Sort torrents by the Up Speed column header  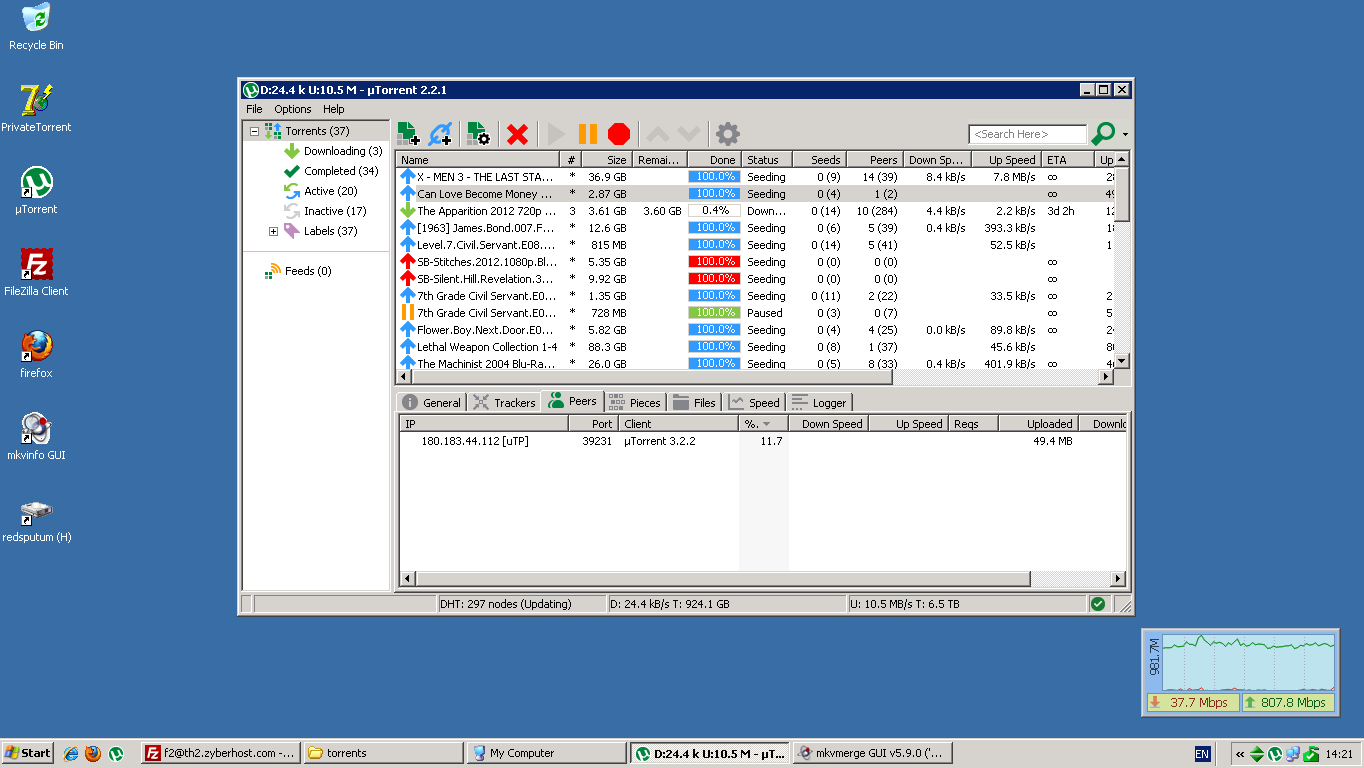[1006, 160]
